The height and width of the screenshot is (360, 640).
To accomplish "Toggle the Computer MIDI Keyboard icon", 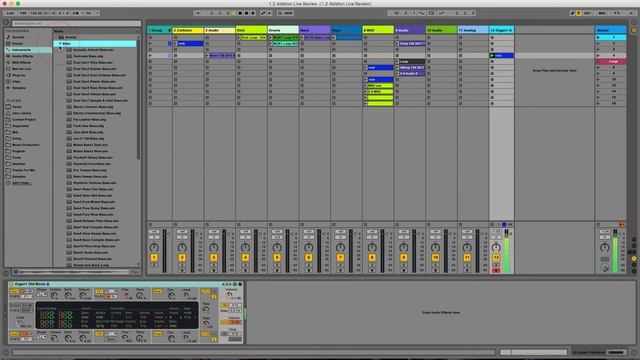I will [x=579, y=13].
